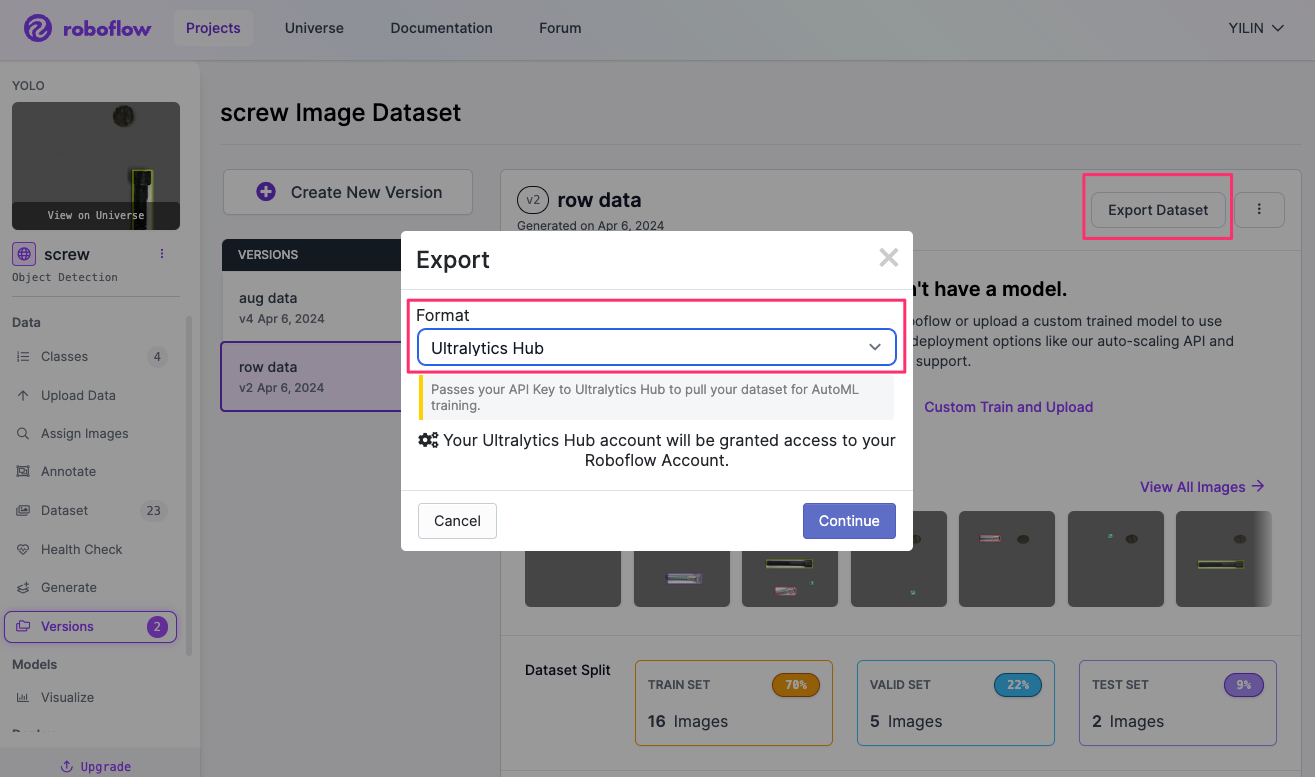Click the Visualize chart icon

tap(23, 698)
